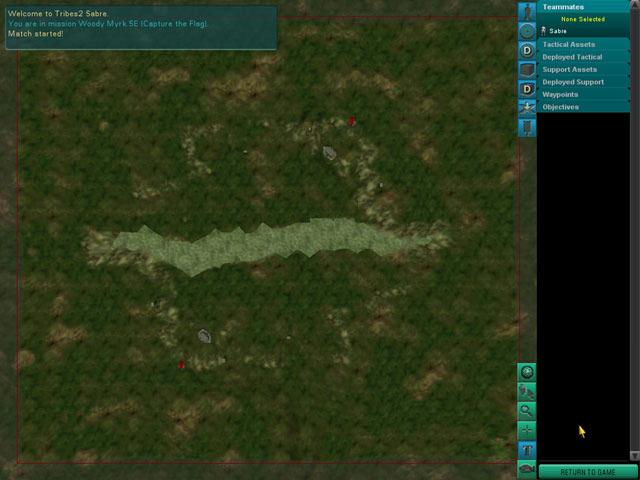Expand the Deployed Tactical list
The height and width of the screenshot is (480, 640).
(584, 57)
